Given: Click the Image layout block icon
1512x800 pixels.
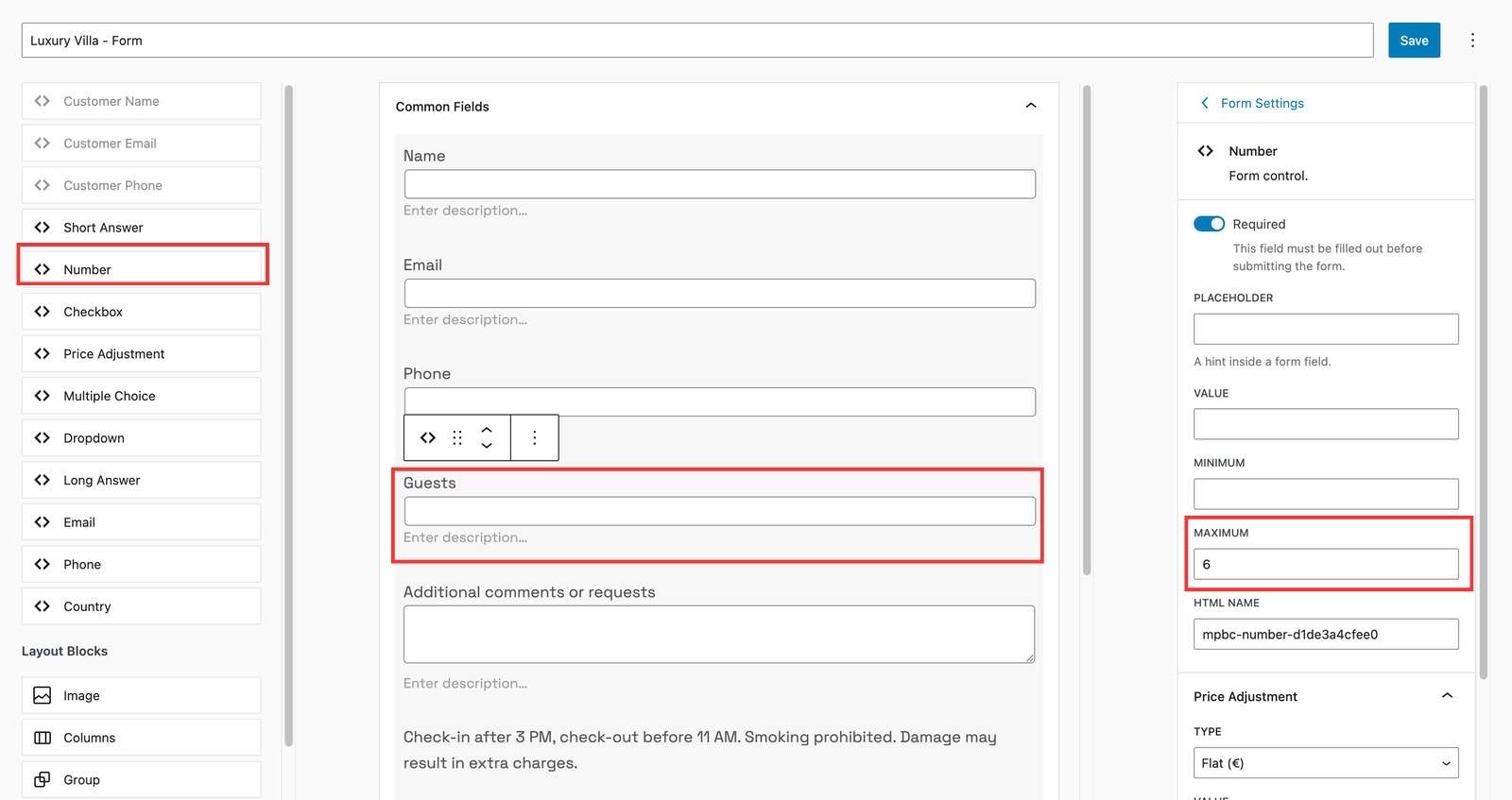Looking at the screenshot, I should [x=42, y=695].
